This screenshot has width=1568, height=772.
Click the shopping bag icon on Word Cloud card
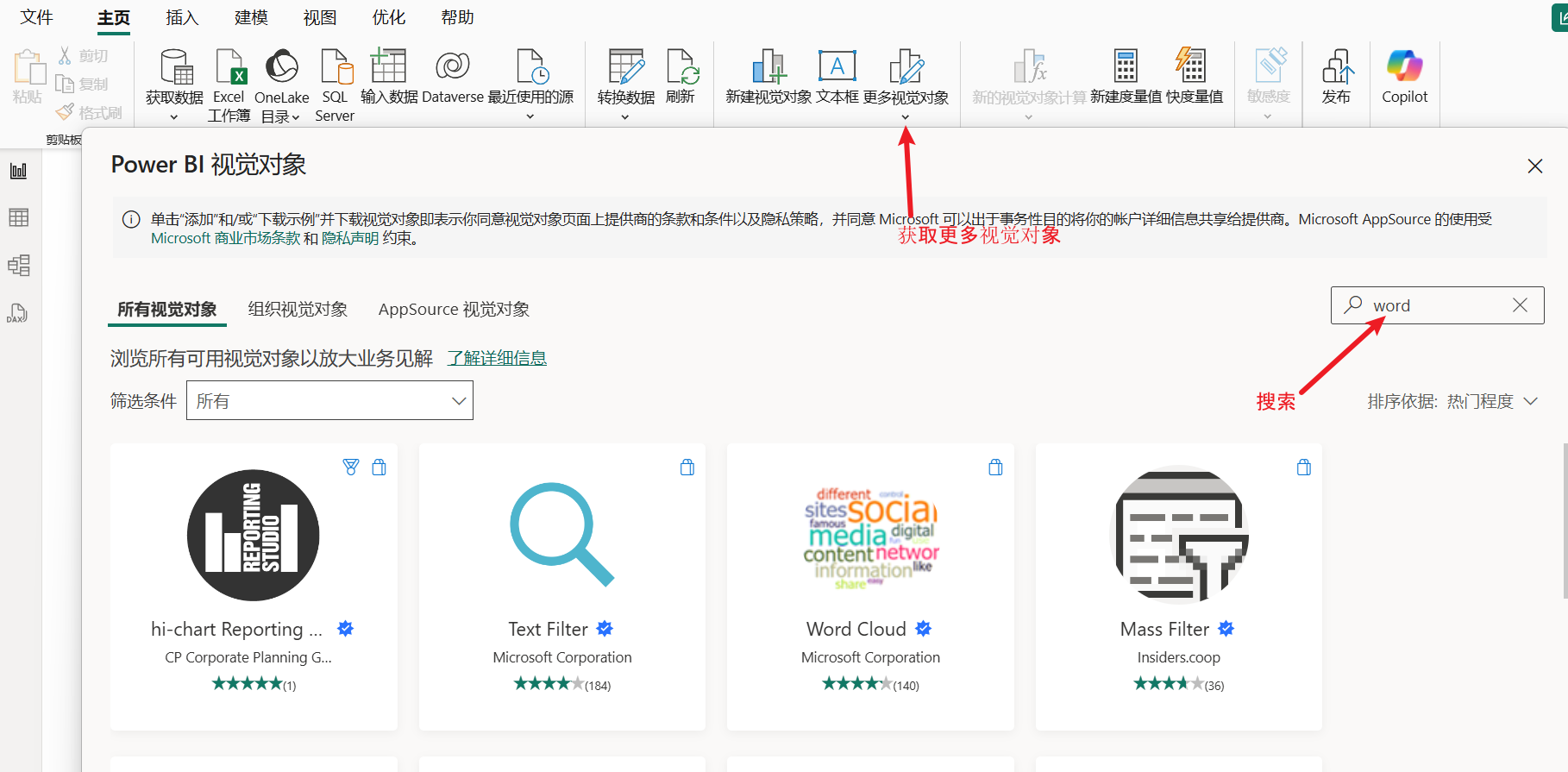pos(995,468)
